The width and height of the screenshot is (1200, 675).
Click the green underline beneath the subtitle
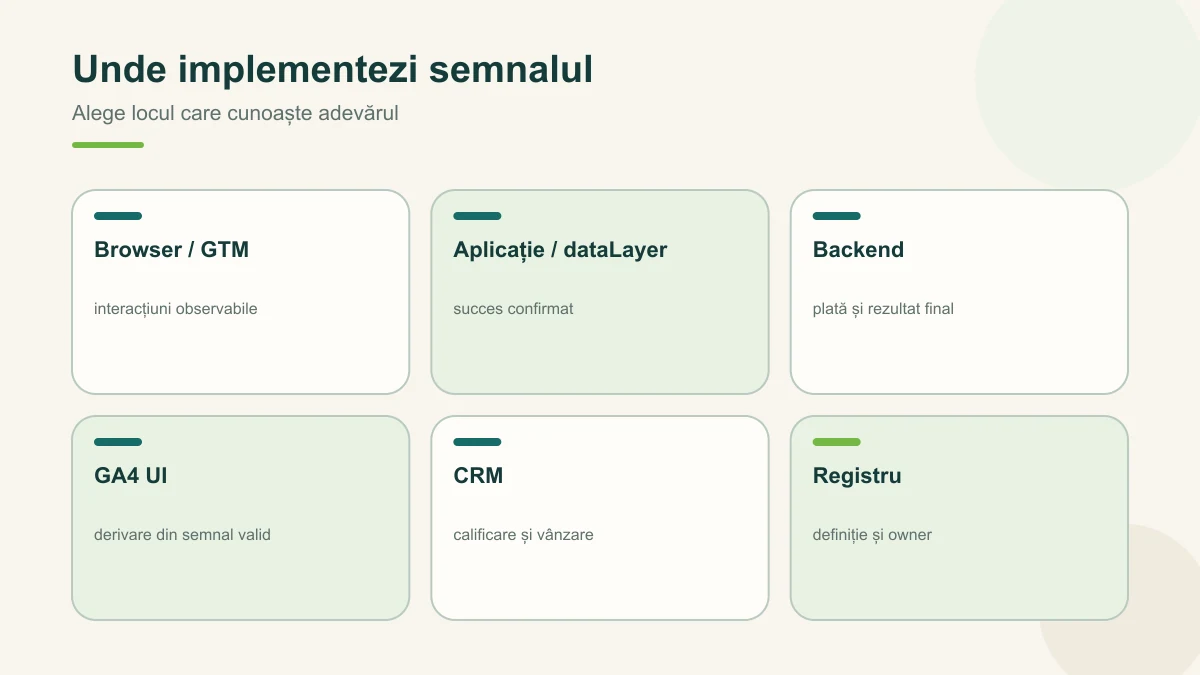coord(108,145)
